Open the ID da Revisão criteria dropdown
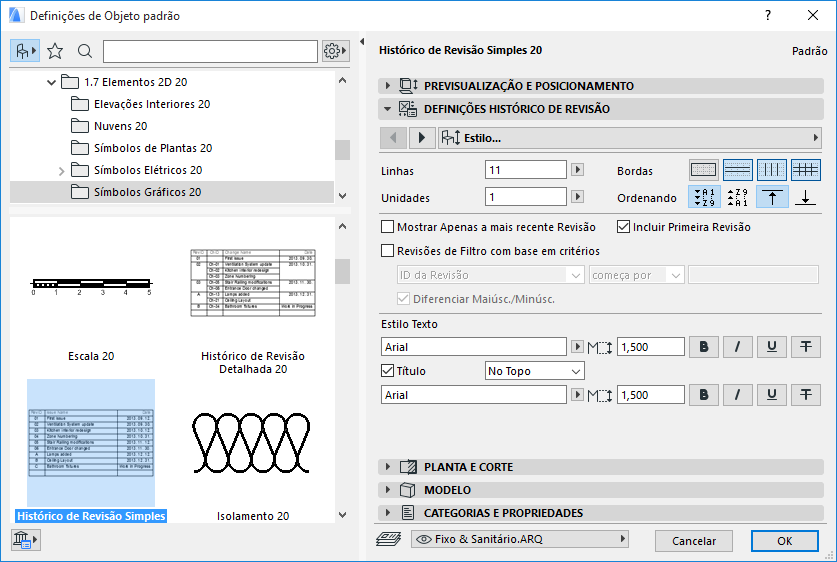Viewport: 837px width, 562px height. pyautogui.click(x=491, y=275)
